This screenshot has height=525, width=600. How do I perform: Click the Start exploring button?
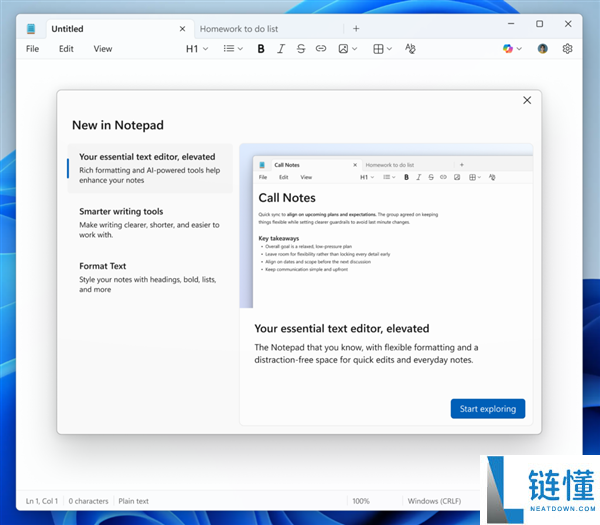tap(488, 409)
